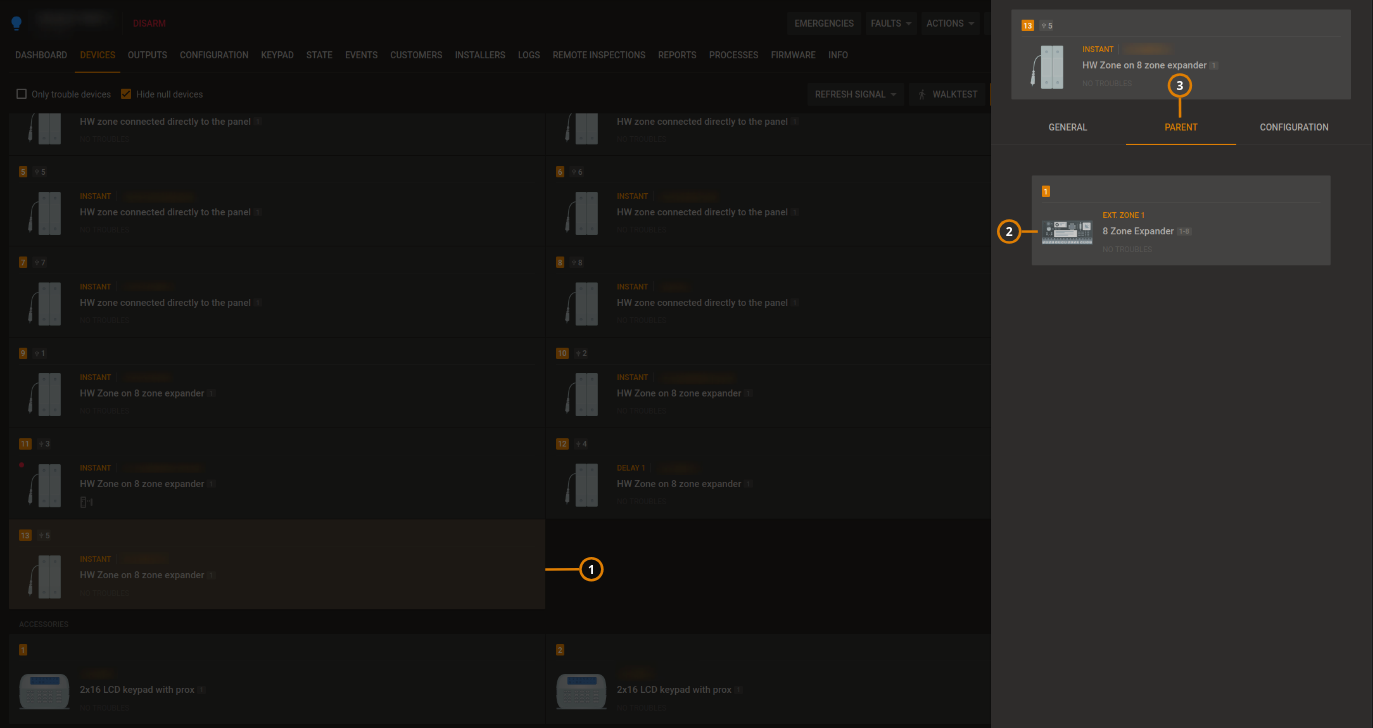Select the Walktest walking-person icon
This screenshot has width=1373, height=728.
tap(923, 93)
